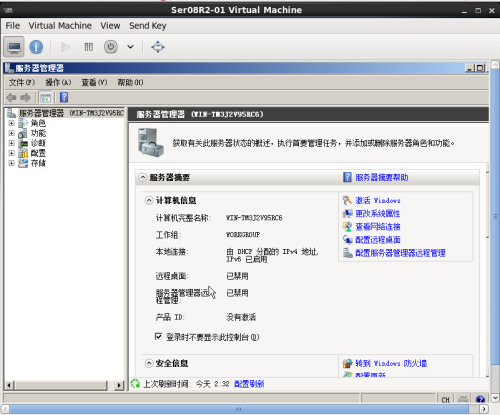Viewport: 500px width, 415px height.
Task: Click the icon beside 查看网络连接
Action: pyautogui.click(x=347, y=227)
